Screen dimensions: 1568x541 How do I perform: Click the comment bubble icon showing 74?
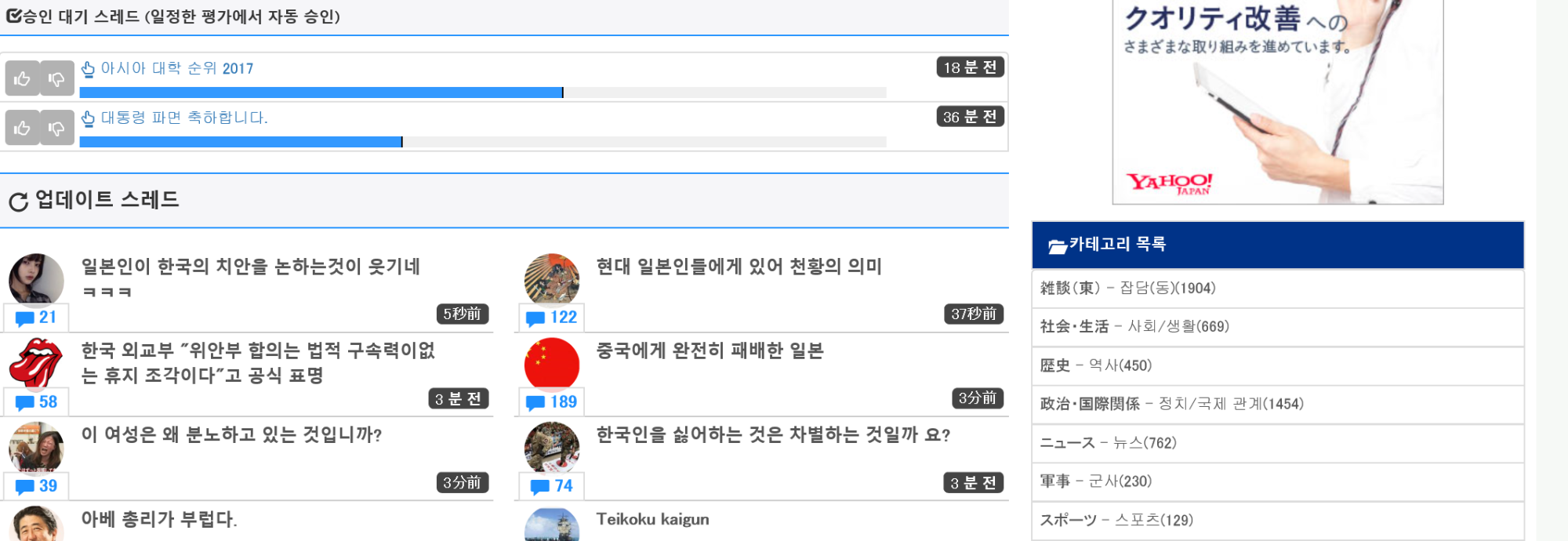[x=540, y=487]
